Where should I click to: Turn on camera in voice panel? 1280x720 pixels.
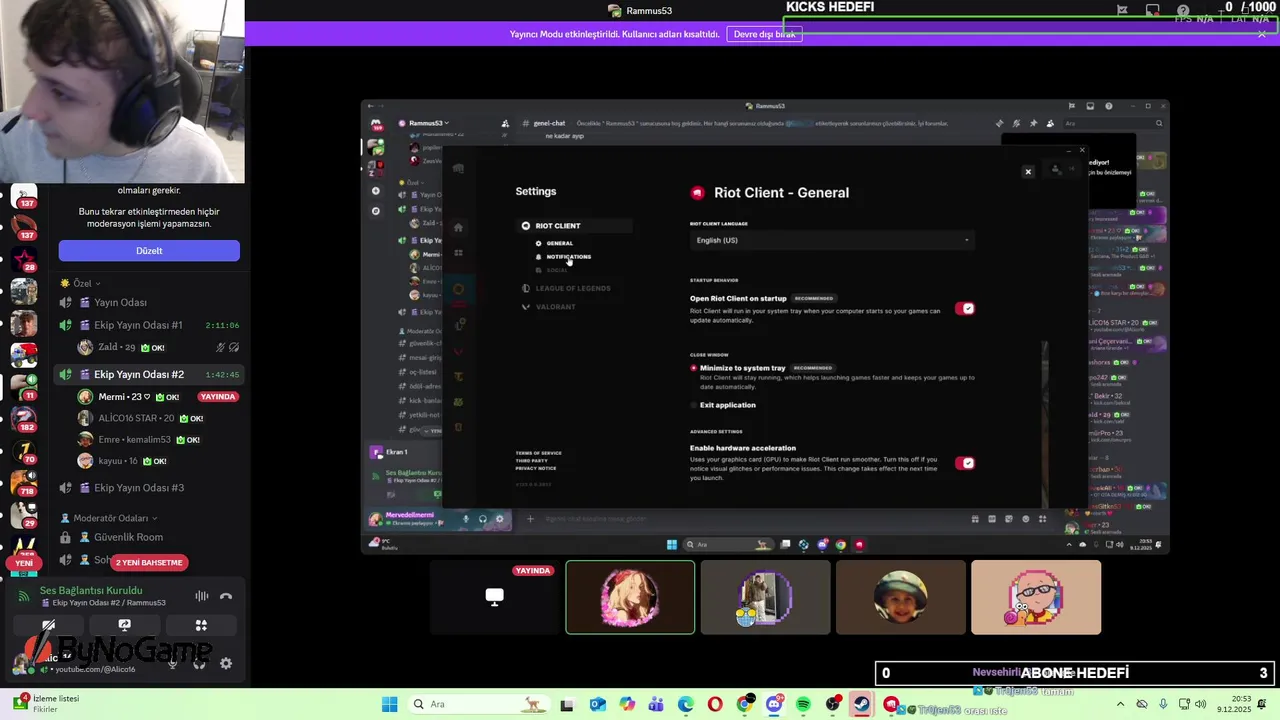[x=48, y=625]
